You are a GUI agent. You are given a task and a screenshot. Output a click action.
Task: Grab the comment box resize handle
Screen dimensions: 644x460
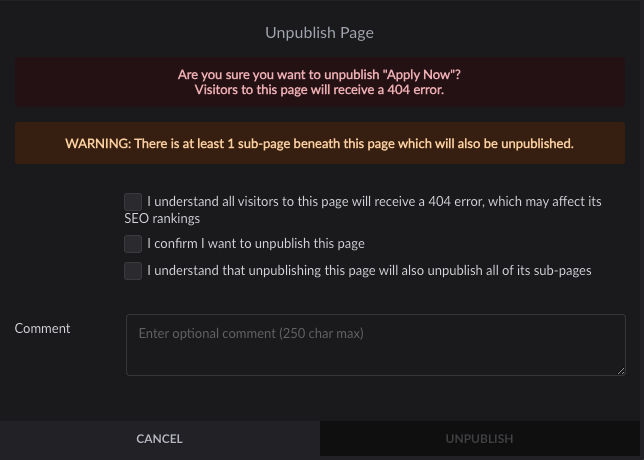(x=621, y=371)
